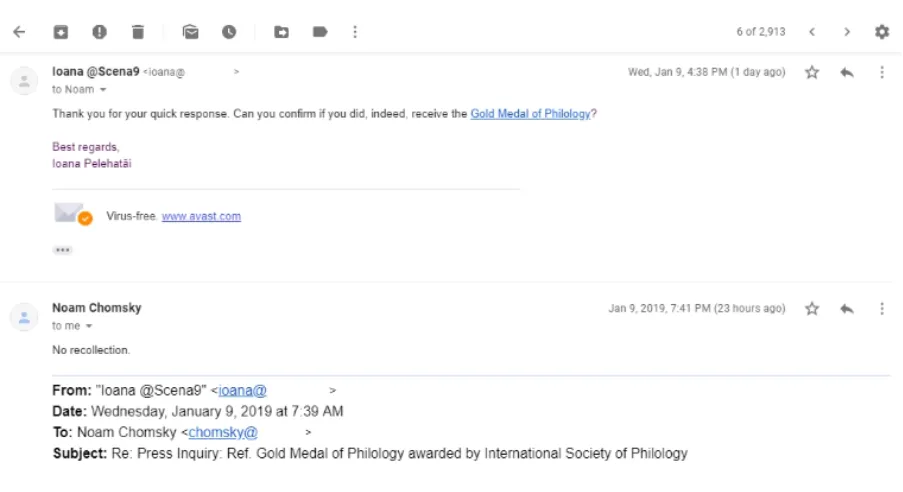
Task: Archive this email conversation
Action: [x=61, y=32]
